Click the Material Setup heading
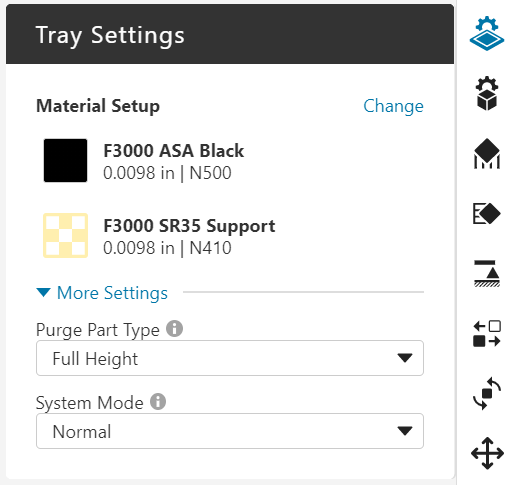 (98, 106)
